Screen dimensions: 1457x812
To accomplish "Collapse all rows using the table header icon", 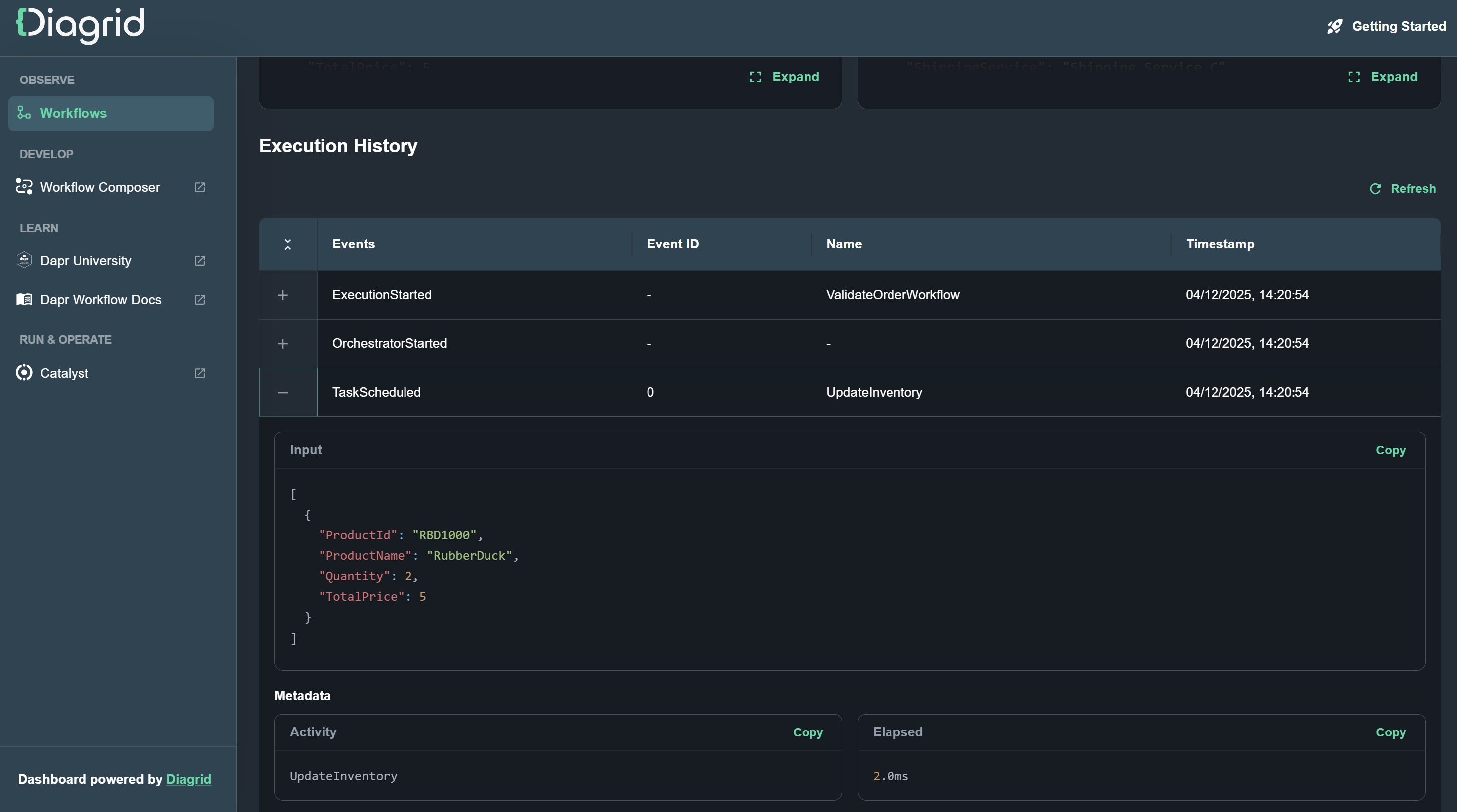I will (x=288, y=244).
